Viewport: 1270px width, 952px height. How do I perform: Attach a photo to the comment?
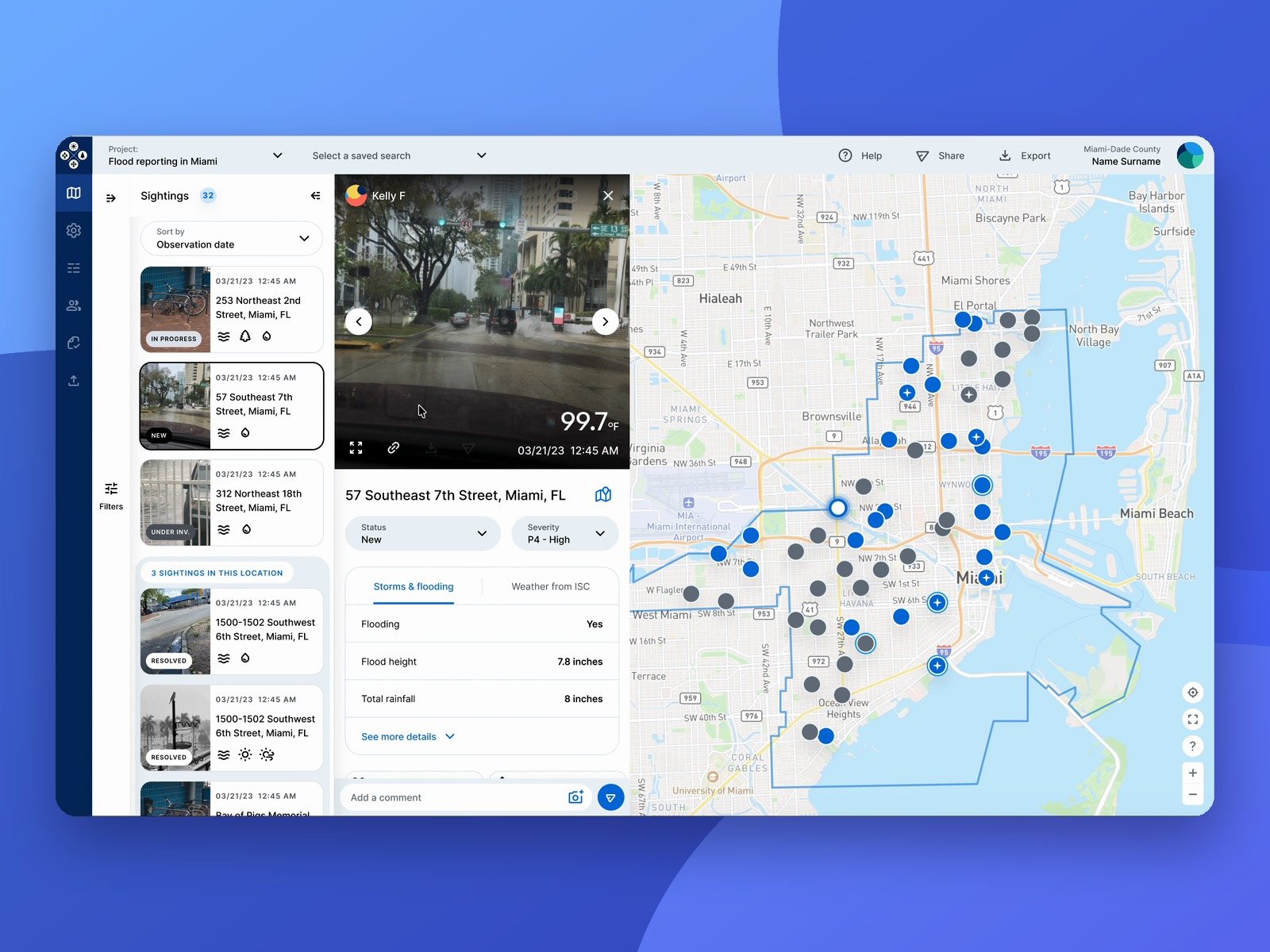[576, 797]
